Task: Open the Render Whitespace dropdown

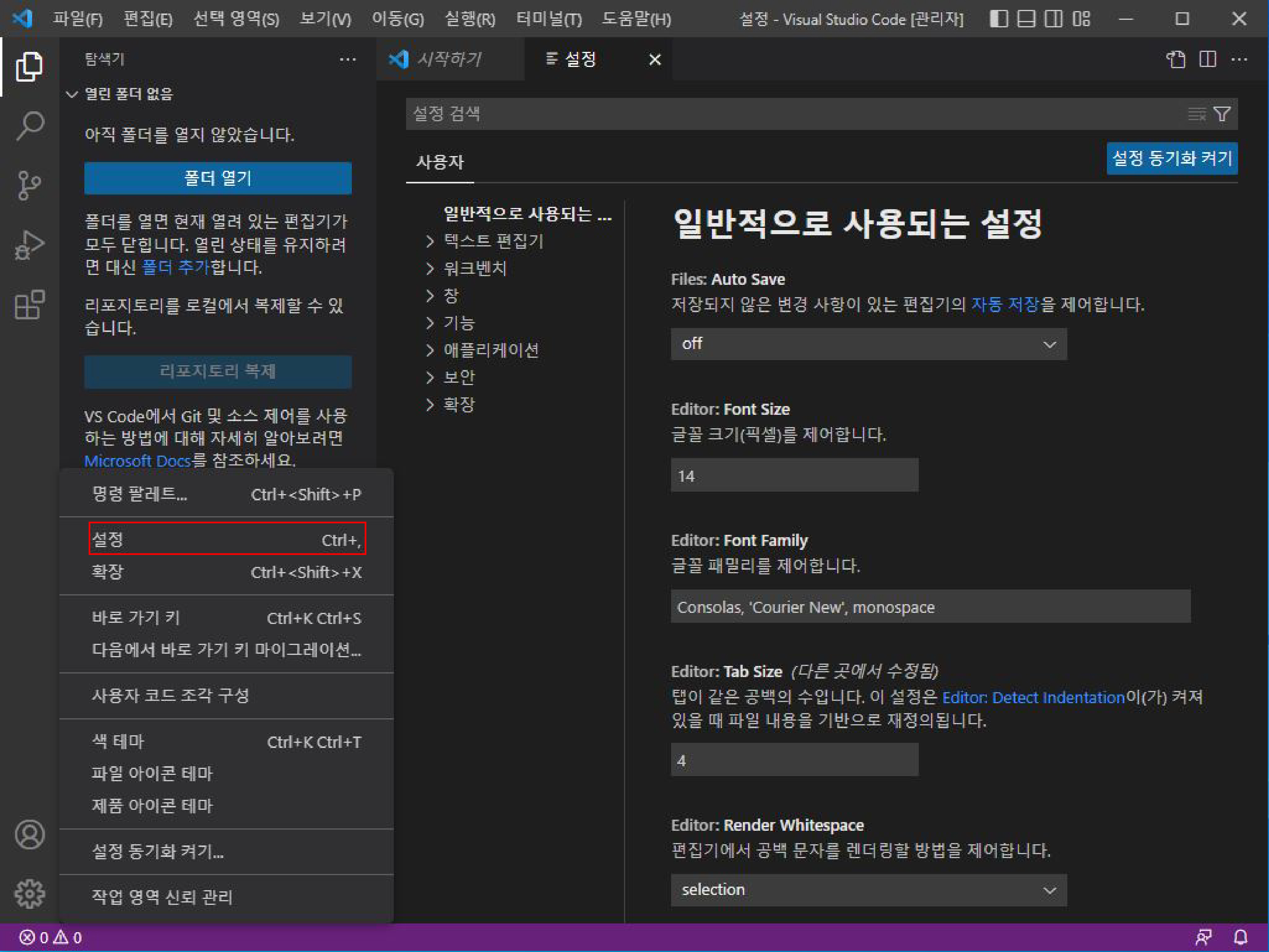Action: coord(868,890)
